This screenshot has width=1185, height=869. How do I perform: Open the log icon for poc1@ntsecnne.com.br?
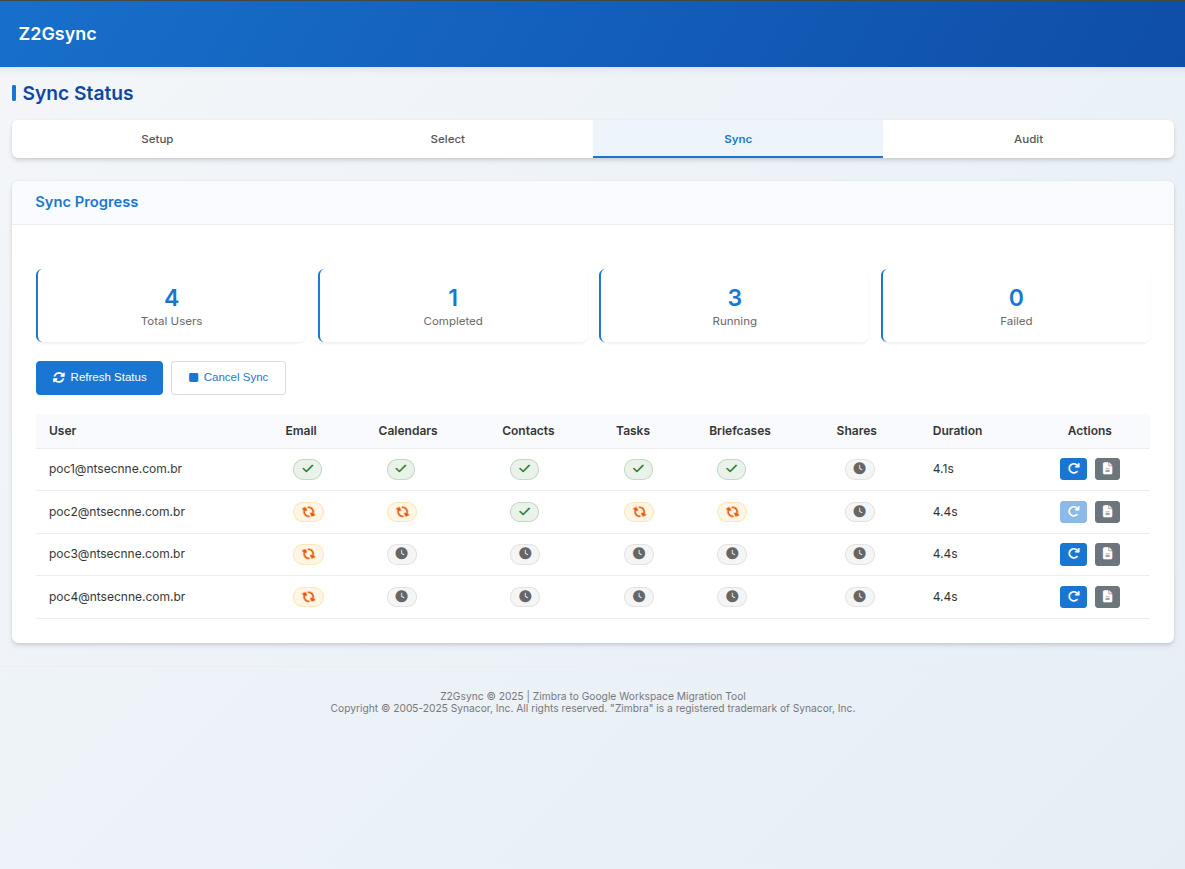click(1107, 468)
